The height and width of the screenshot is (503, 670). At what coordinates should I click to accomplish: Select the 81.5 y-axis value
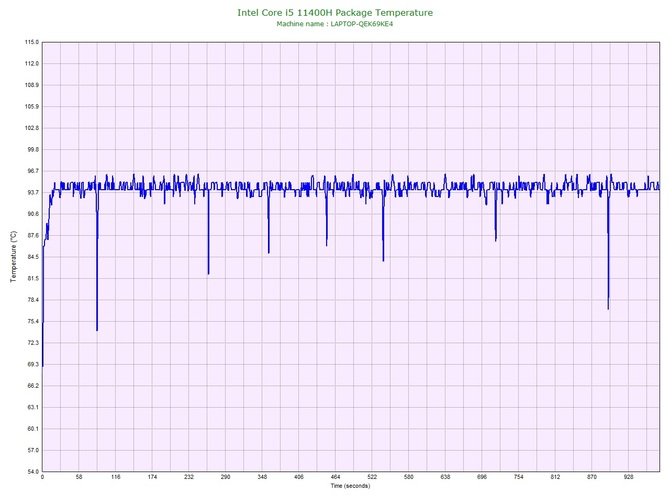pyautogui.click(x=32, y=279)
